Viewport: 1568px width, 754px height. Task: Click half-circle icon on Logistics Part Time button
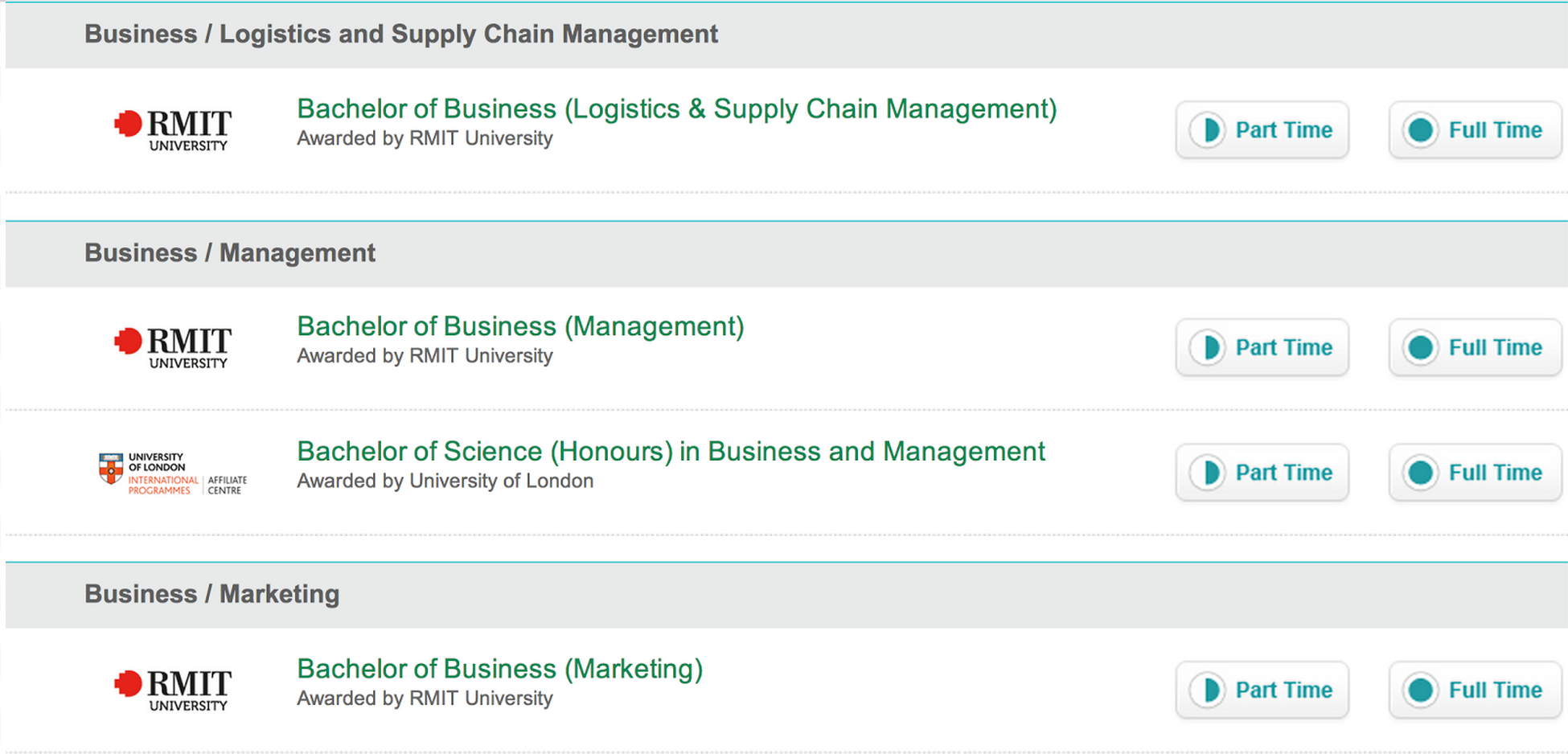(1208, 130)
